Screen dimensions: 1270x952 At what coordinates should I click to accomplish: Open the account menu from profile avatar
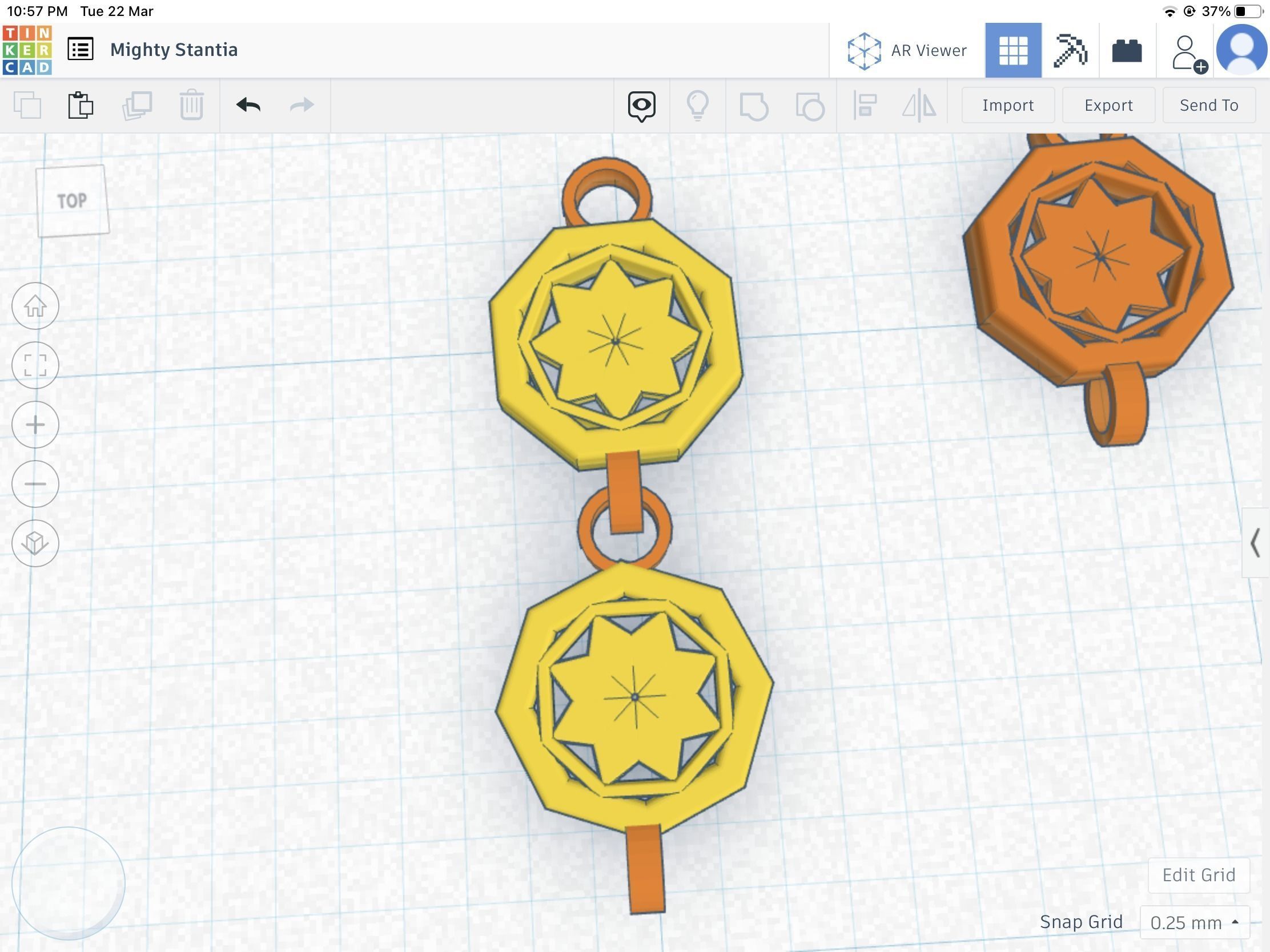pyautogui.click(x=1240, y=50)
